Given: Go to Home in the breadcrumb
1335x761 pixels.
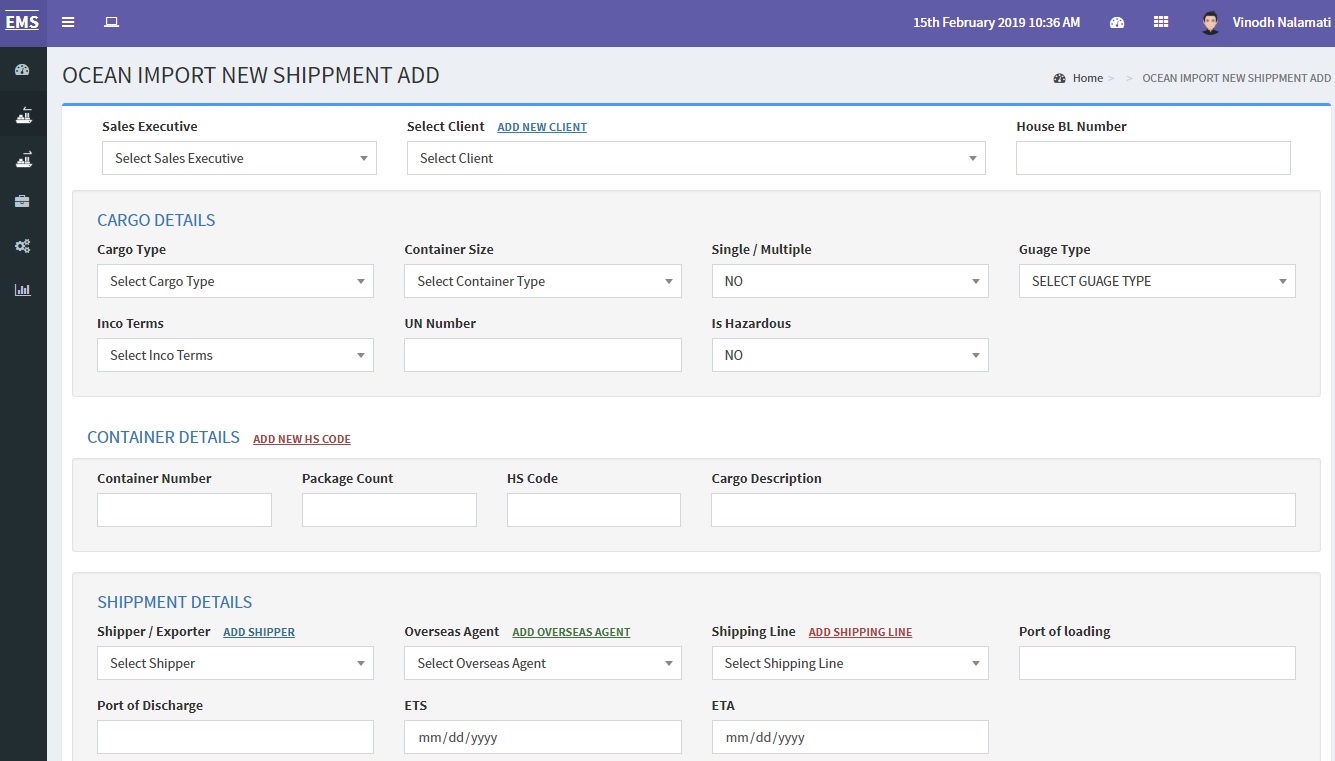Looking at the screenshot, I should tap(1087, 78).
